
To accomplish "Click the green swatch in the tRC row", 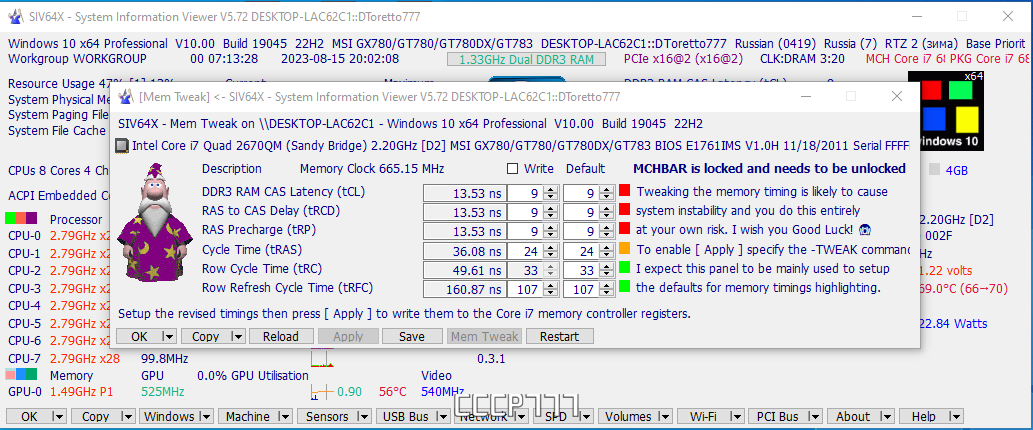I will pyautogui.click(x=625, y=267).
